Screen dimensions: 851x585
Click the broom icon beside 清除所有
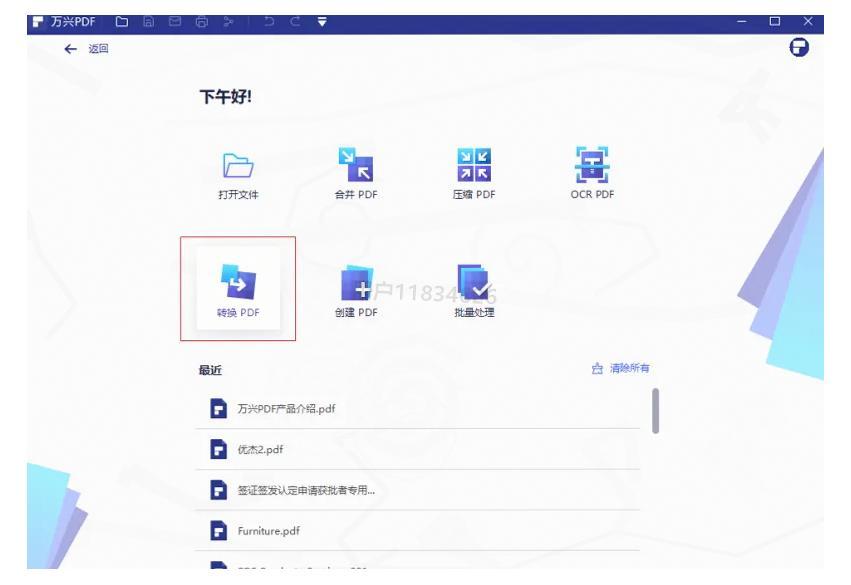597,368
